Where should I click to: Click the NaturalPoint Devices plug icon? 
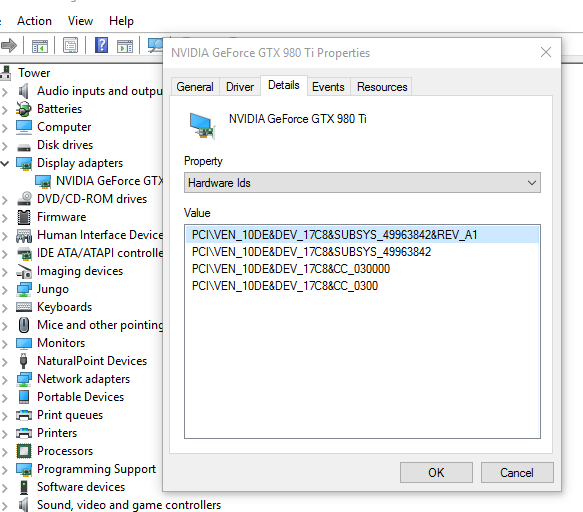pos(23,361)
